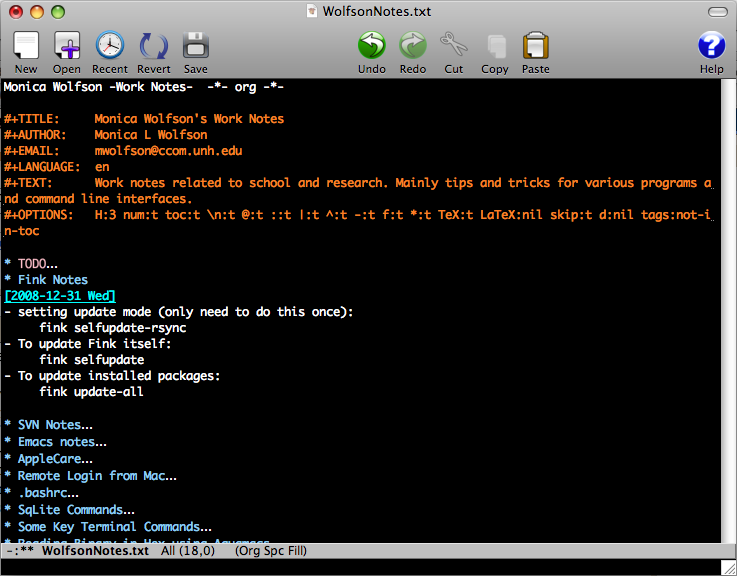Open a file with the Open icon
Image resolution: width=737 pixels, height=576 pixels.
tap(67, 46)
